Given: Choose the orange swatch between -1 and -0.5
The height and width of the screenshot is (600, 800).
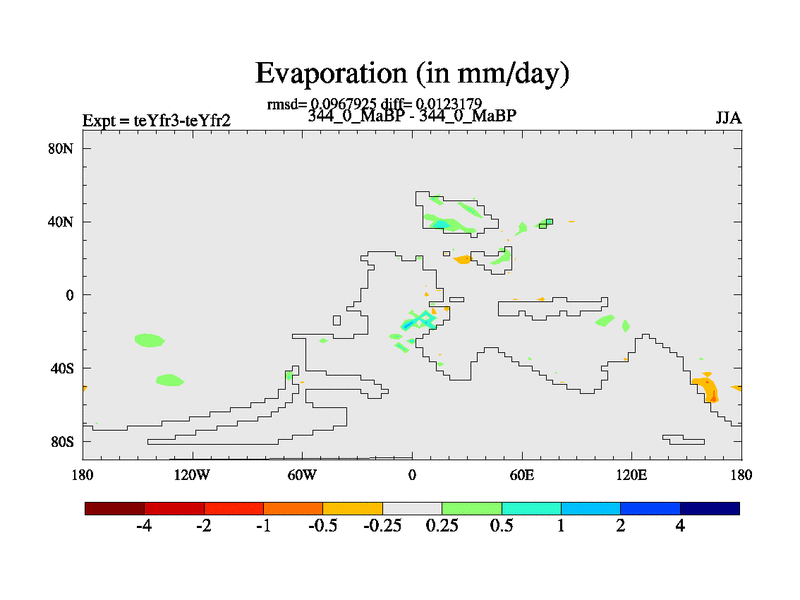Looking at the screenshot, I should tap(293, 508).
